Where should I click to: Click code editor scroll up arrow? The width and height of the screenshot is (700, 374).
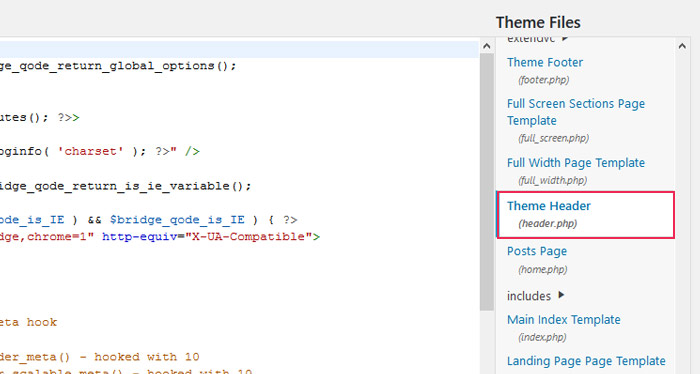[x=487, y=46]
